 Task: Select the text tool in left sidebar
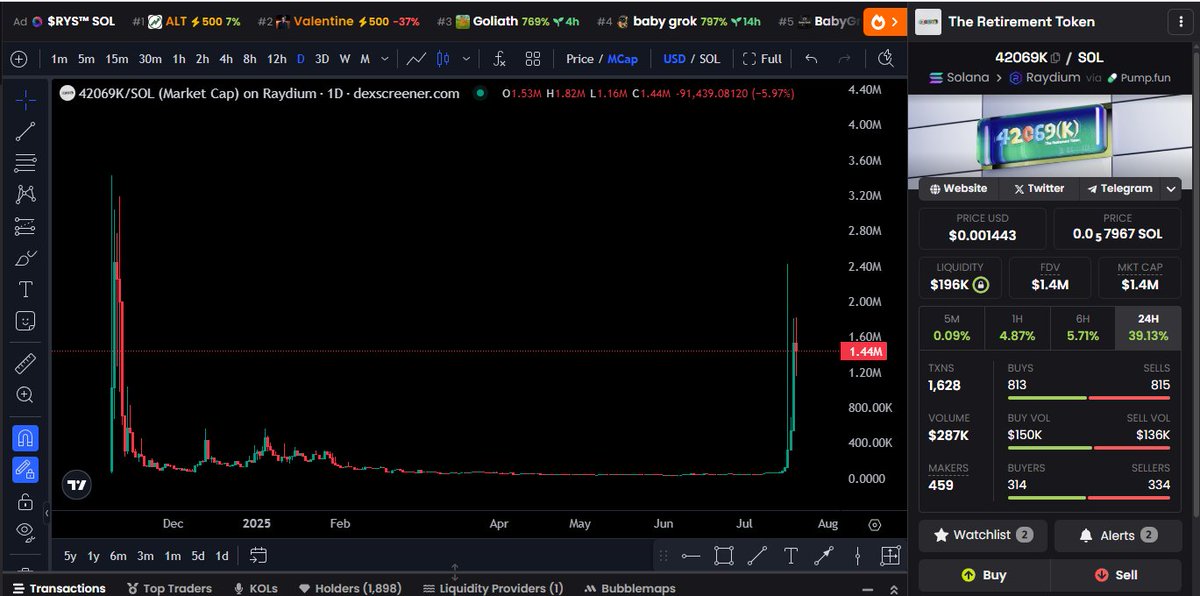[x=26, y=290]
